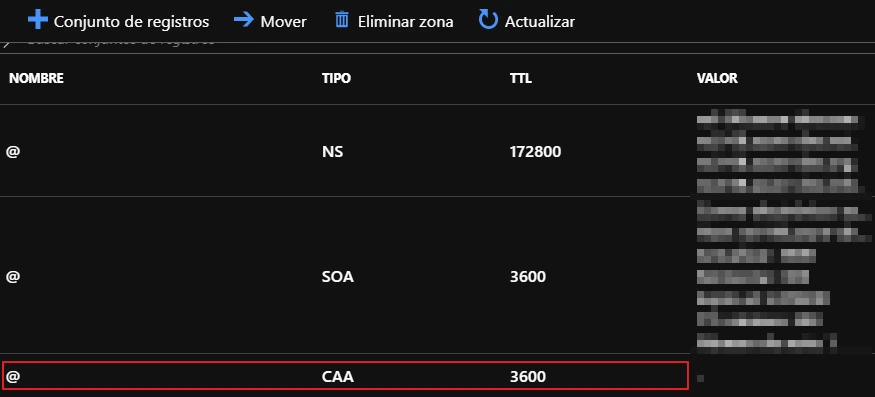
Task: Sort by the TIPO column header
Action: coord(336,79)
